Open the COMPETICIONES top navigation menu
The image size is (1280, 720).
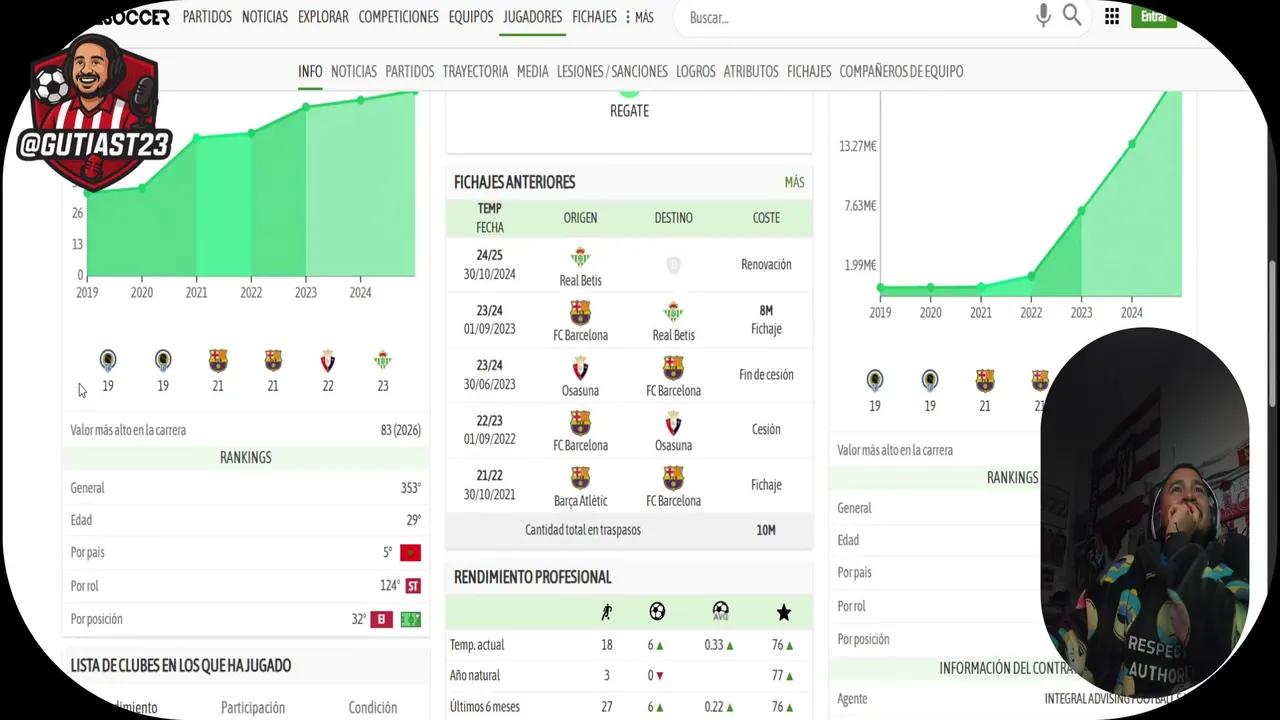[x=398, y=17]
